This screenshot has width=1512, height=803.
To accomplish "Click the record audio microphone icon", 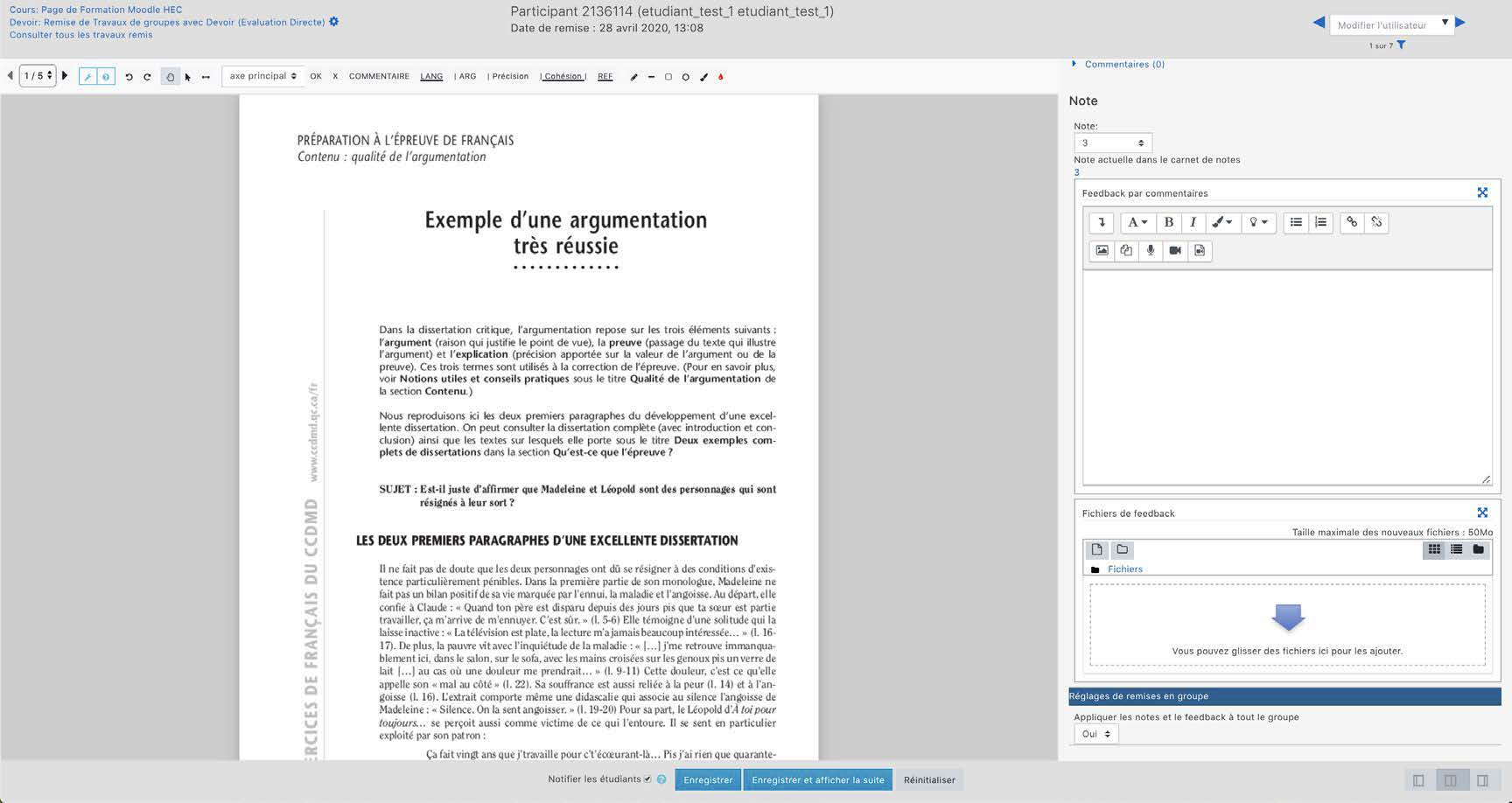I will coord(1151,250).
